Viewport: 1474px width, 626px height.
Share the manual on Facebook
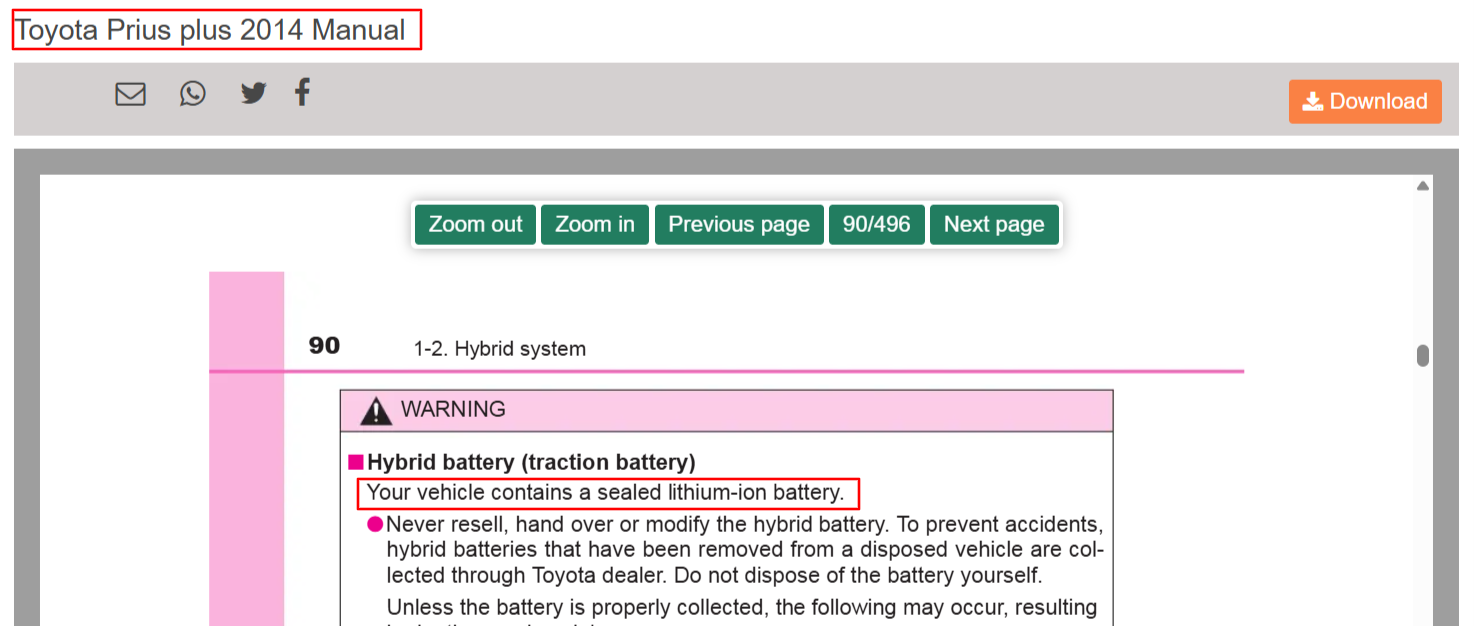302,93
